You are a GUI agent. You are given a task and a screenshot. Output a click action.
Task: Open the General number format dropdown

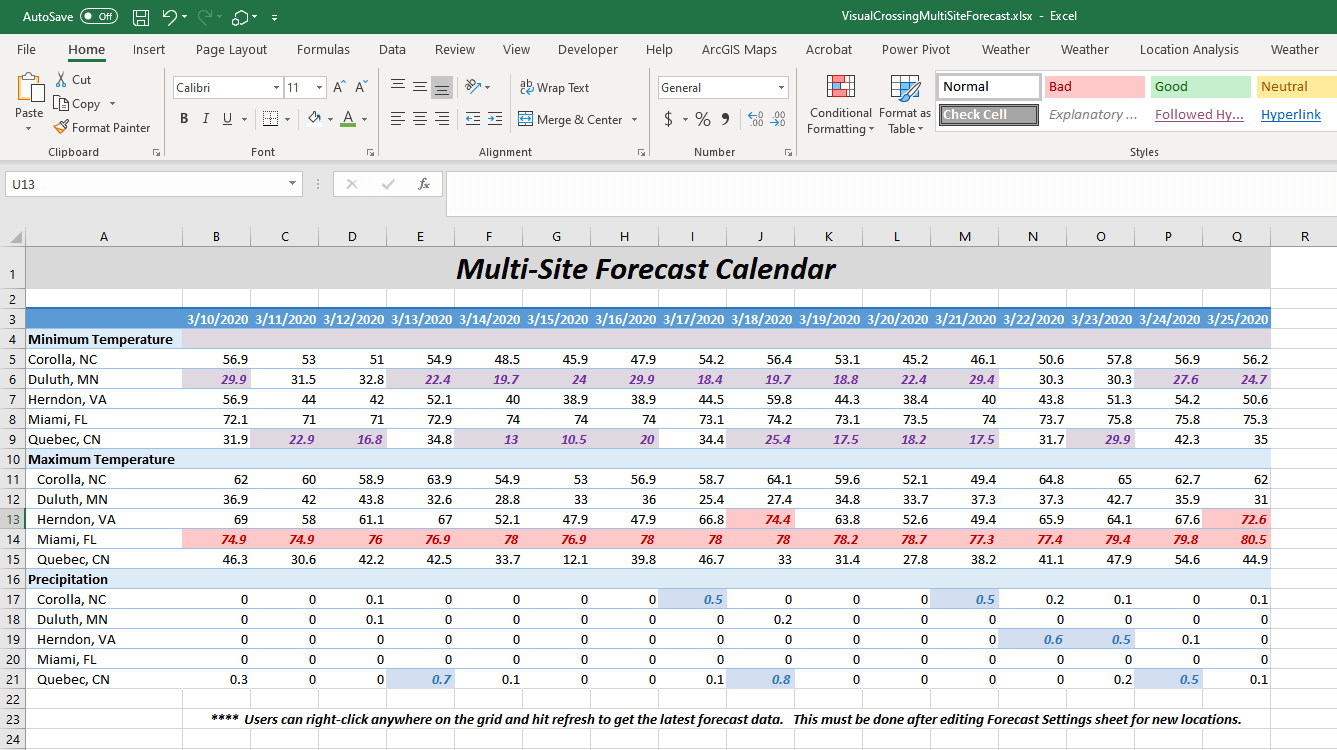781,88
